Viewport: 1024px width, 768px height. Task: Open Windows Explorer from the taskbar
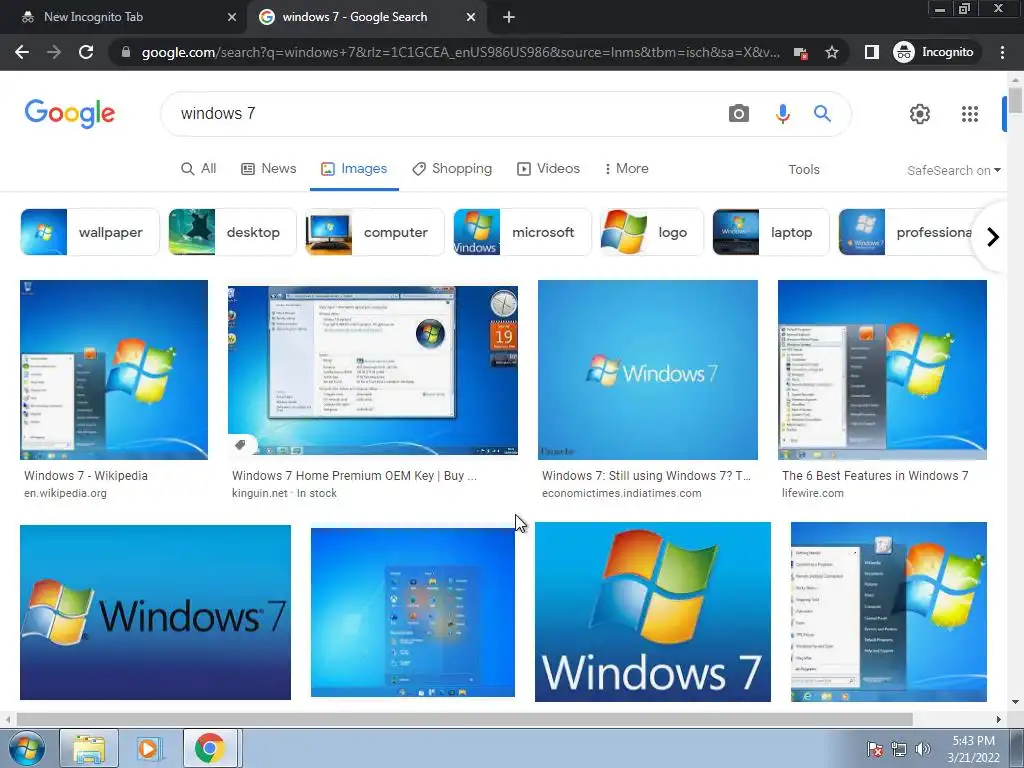[x=89, y=748]
